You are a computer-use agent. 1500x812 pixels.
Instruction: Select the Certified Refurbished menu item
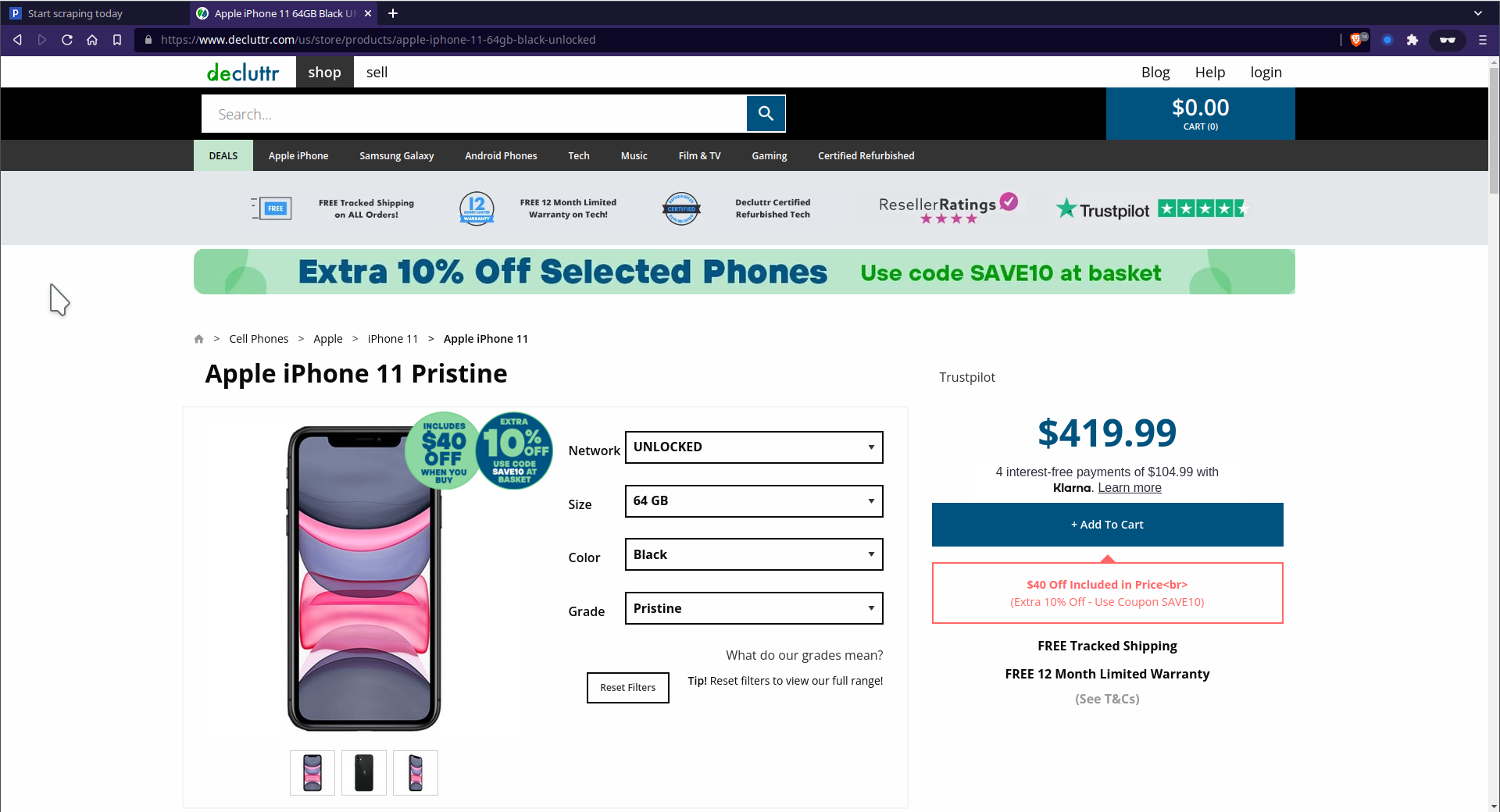point(865,155)
